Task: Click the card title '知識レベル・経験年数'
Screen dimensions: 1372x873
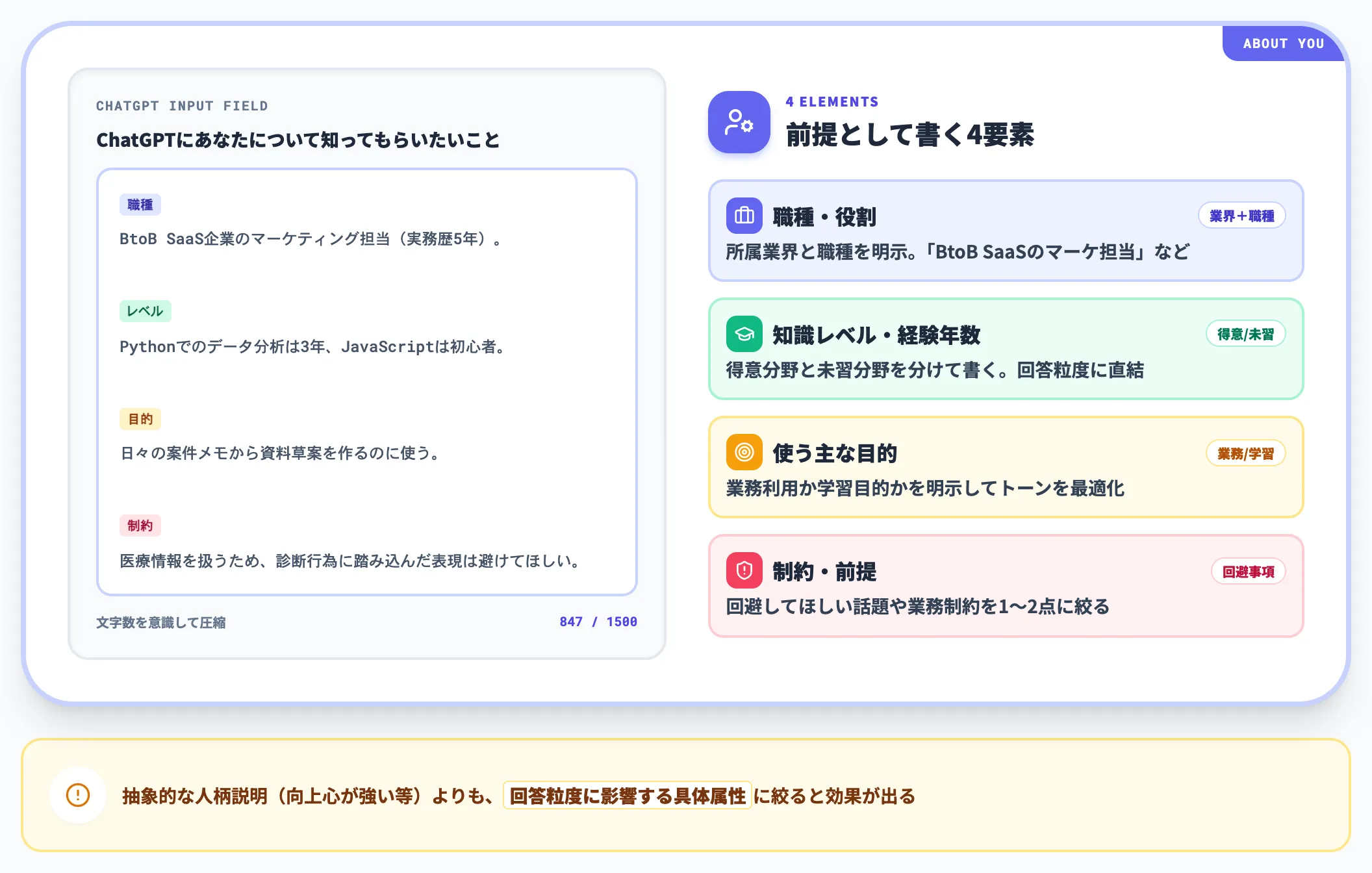Action: [x=876, y=335]
